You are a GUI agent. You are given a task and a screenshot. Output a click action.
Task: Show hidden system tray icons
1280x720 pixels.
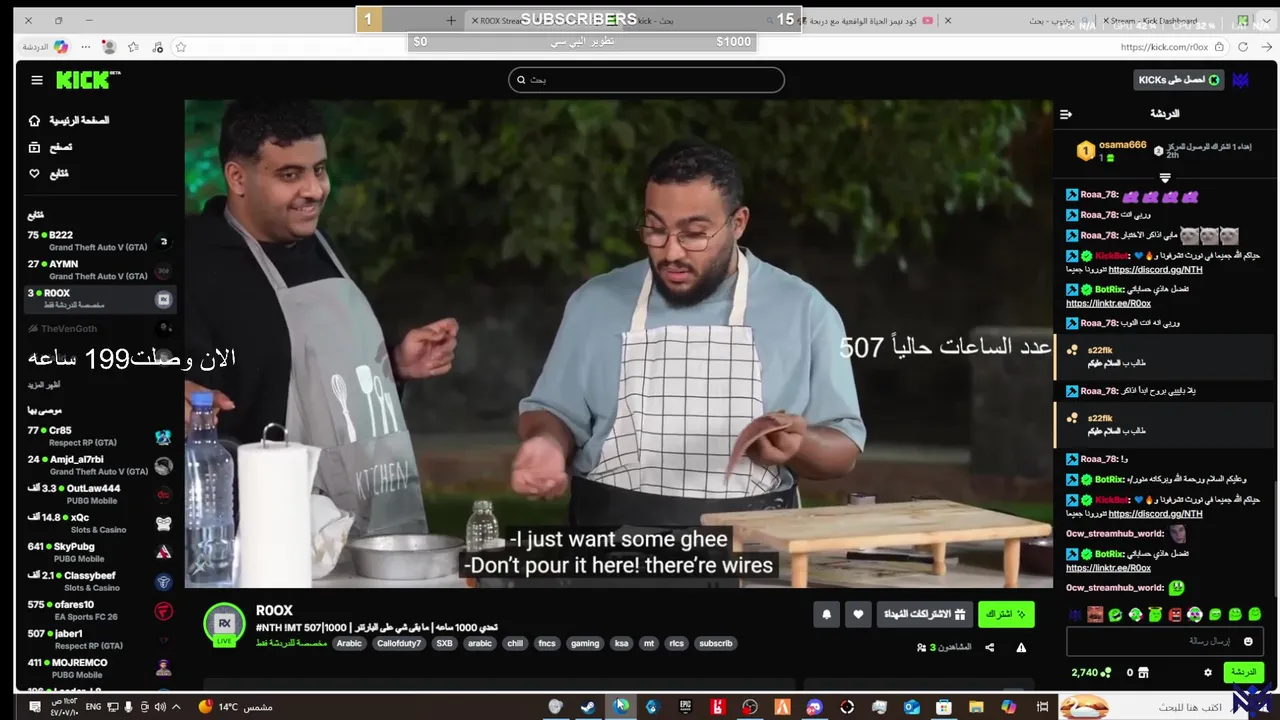point(176,707)
